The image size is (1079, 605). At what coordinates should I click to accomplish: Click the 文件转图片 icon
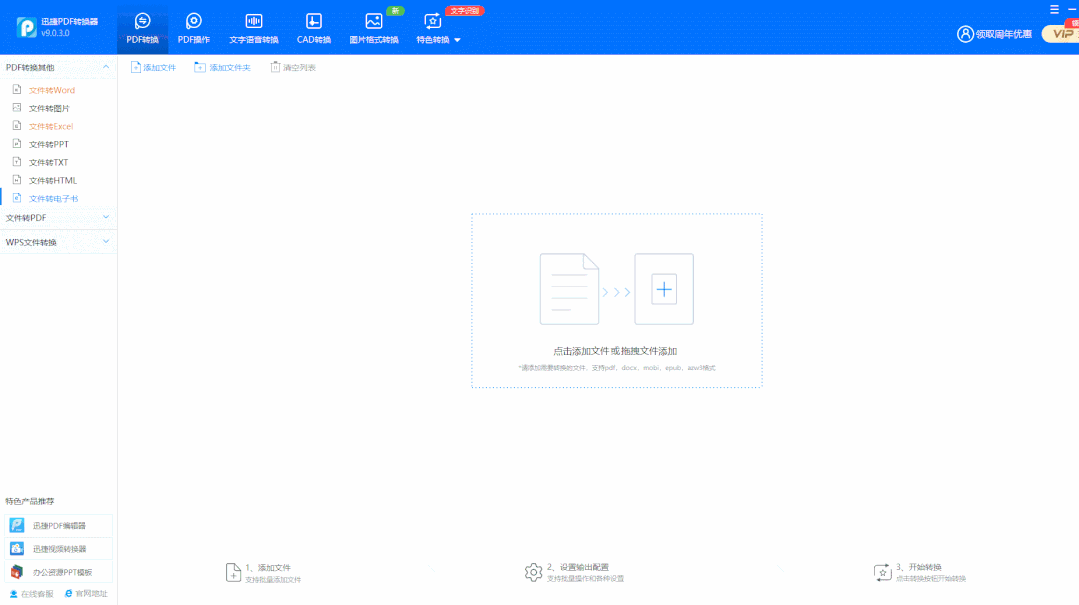(17, 107)
